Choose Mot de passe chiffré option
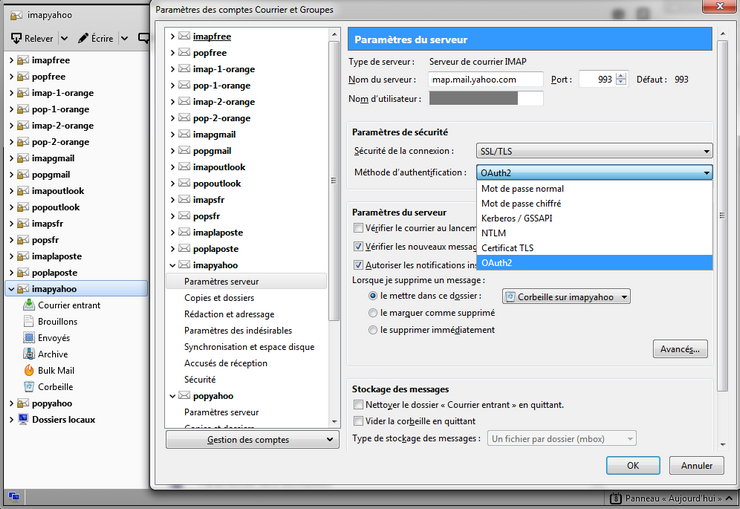 click(x=594, y=203)
